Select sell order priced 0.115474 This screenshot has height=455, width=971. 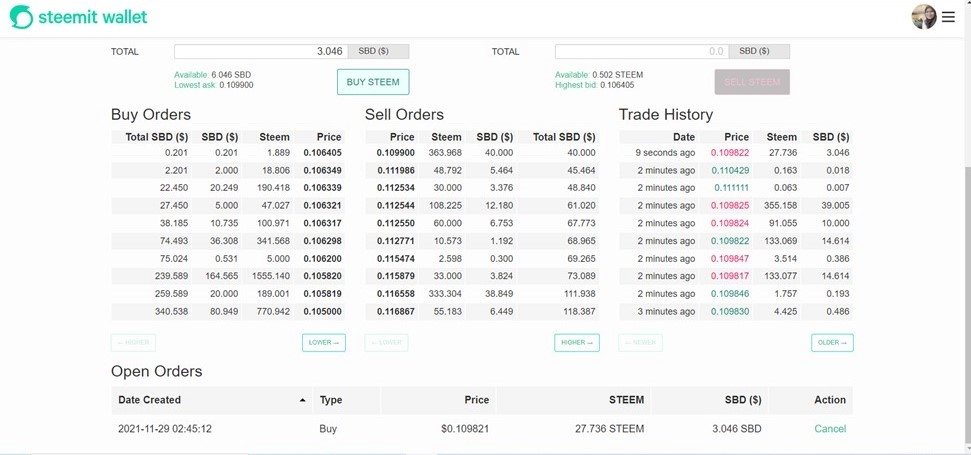point(482,259)
